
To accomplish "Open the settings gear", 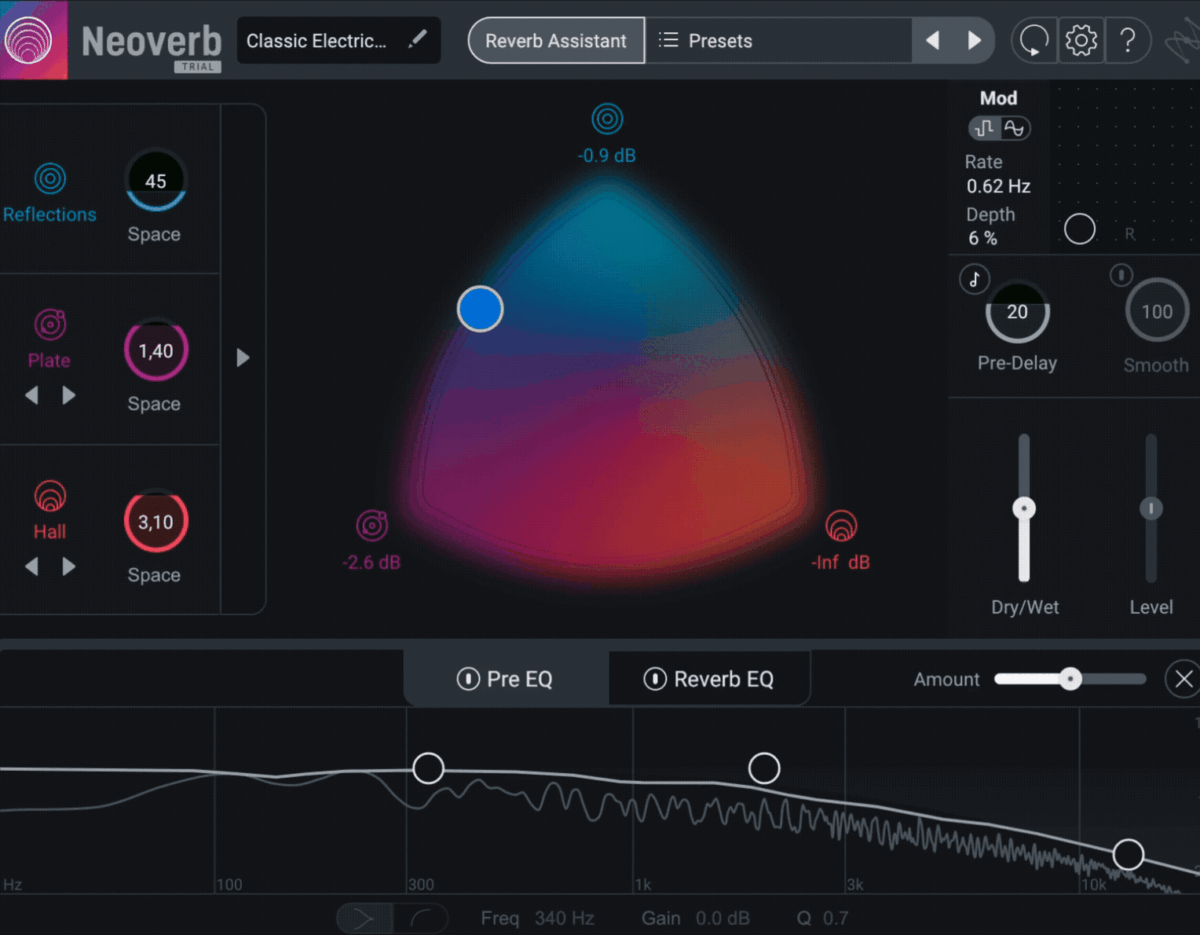I will click(x=1081, y=41).
